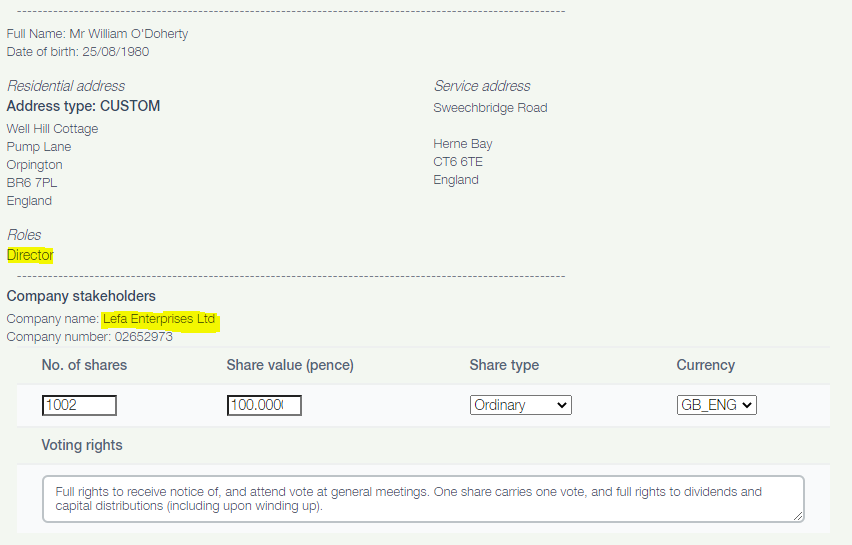The width and height of the screenshot is (852, 545).
Task: Click the No. of shares field containing 1002
Action: tap(79, 405)
